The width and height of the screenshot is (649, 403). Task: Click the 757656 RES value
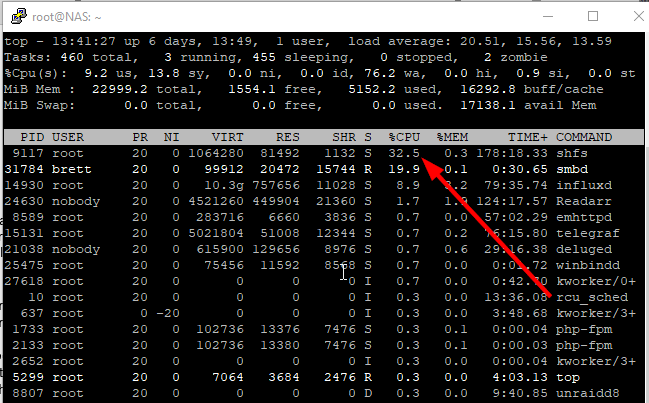[276, 185]
